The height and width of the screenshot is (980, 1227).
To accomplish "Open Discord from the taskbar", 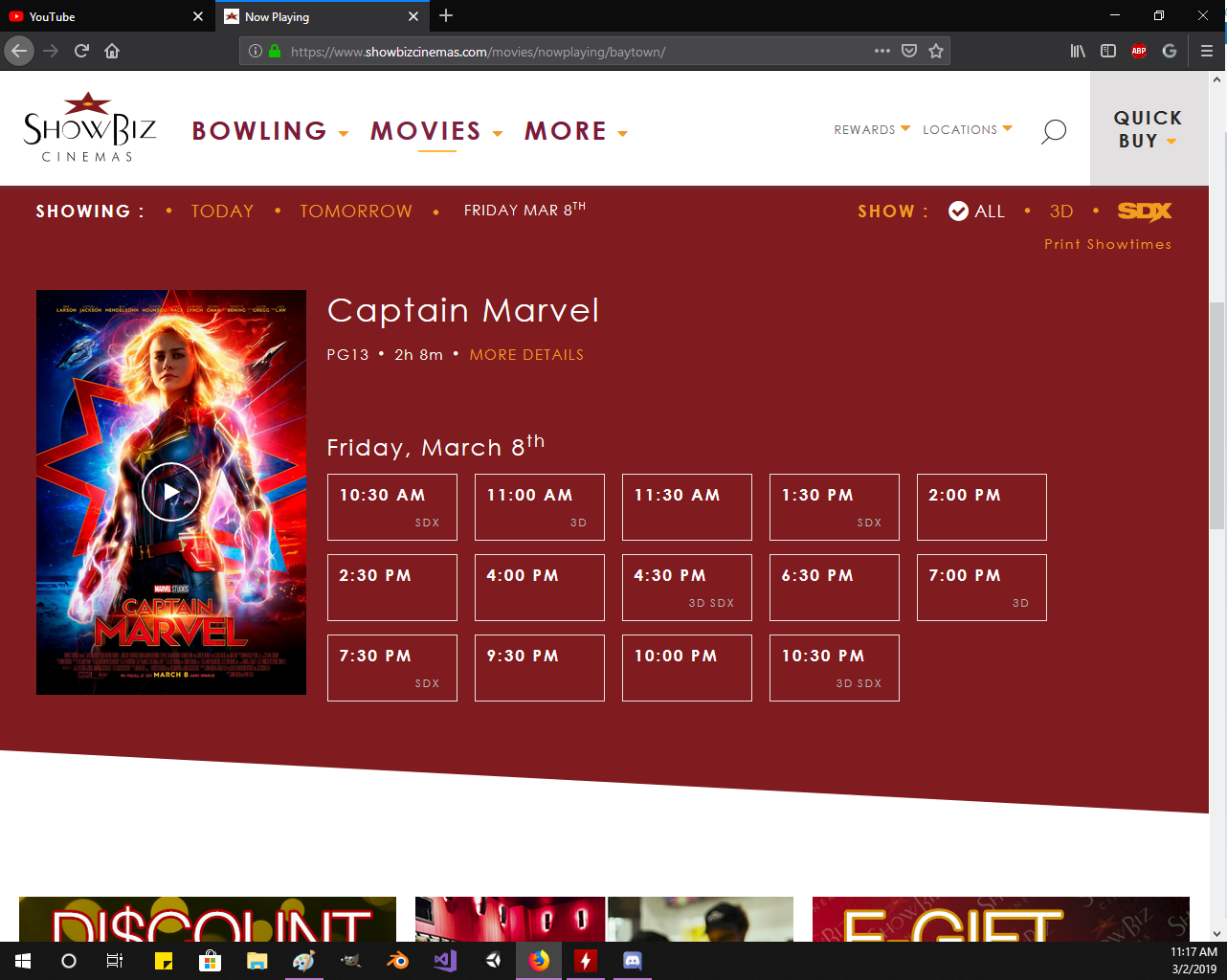I will [633, 961].
